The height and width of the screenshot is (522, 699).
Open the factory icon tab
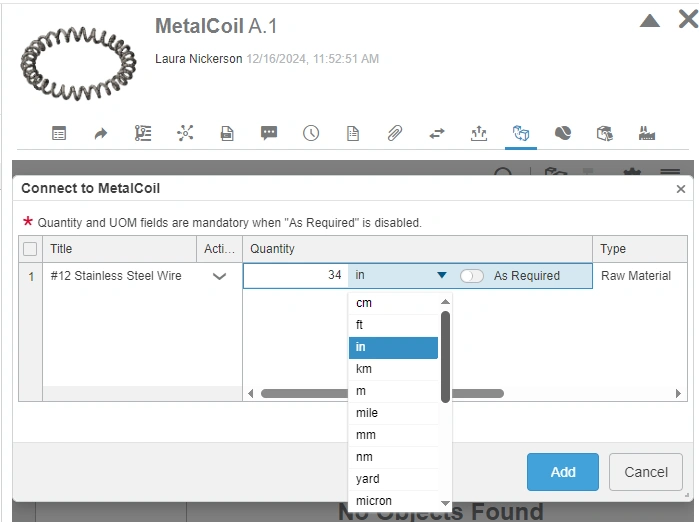646,133
